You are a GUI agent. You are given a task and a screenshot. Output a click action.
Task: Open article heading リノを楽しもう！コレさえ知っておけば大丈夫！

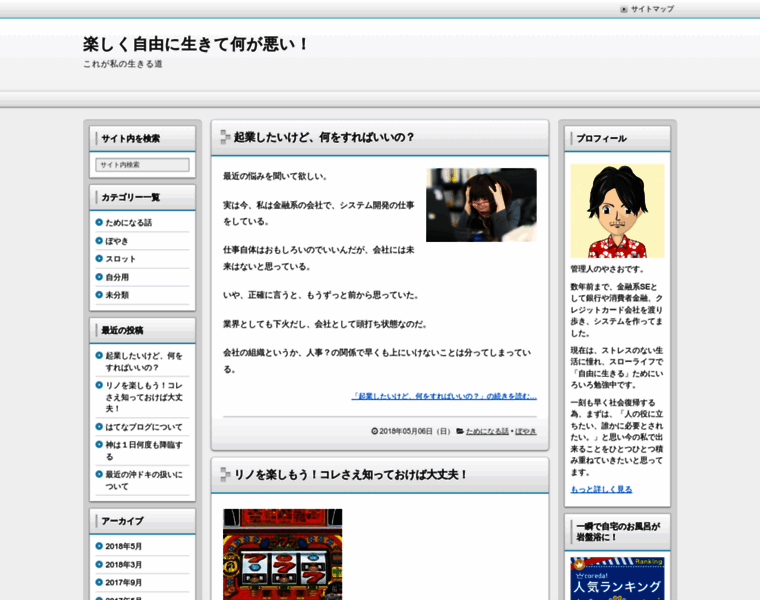[350, 474]
